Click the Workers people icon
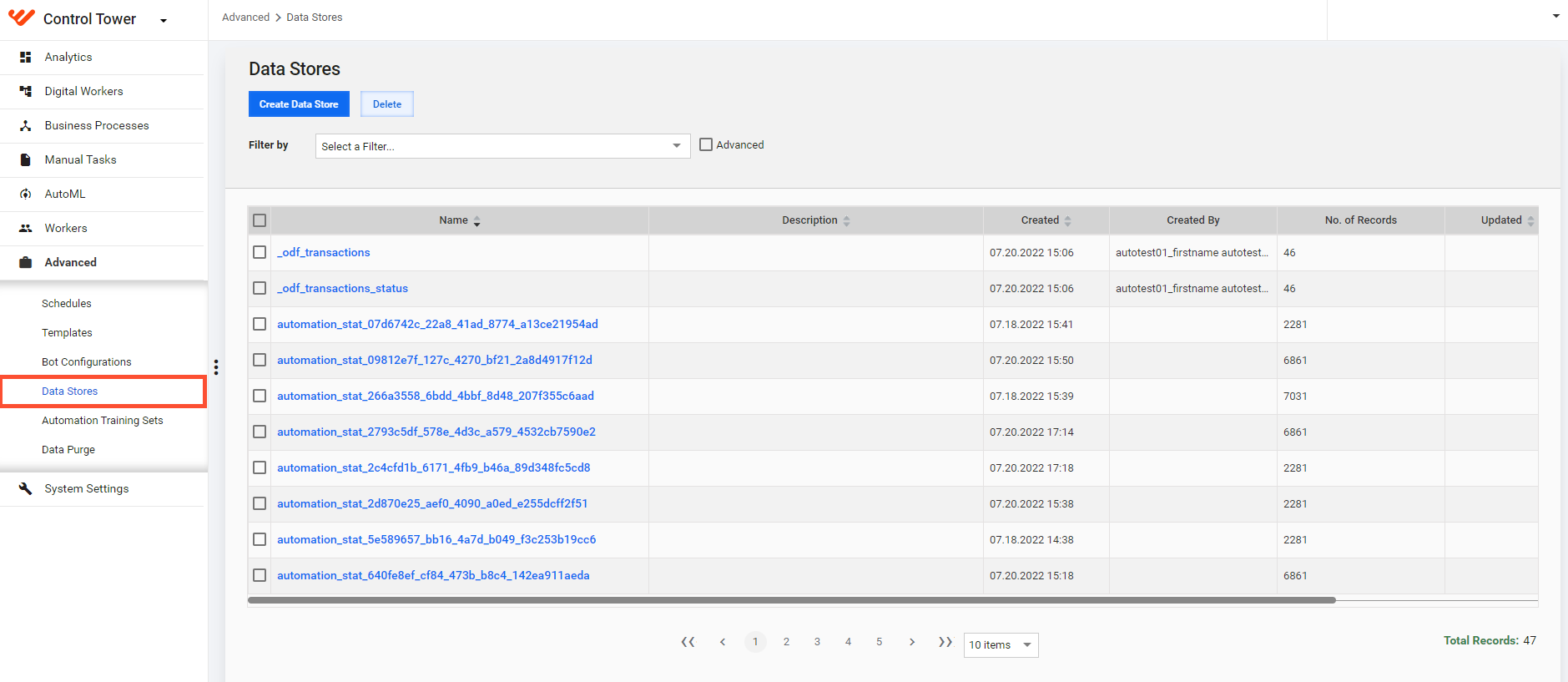Viewport: 1568px width, 682px height. coord(26,228)
